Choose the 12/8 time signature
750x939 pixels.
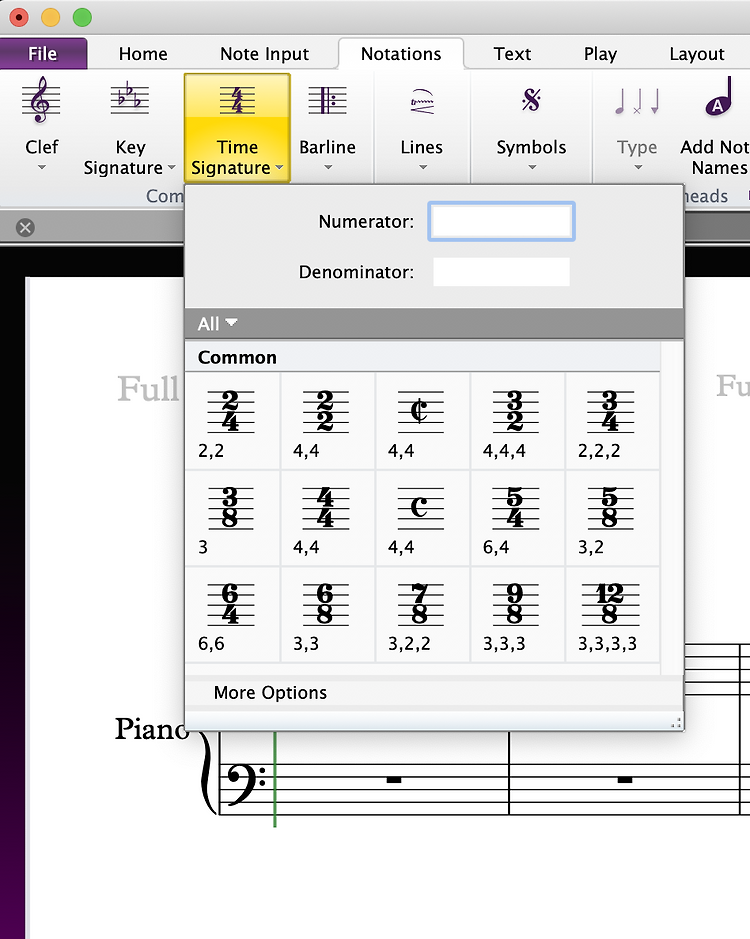pos(612,614)
